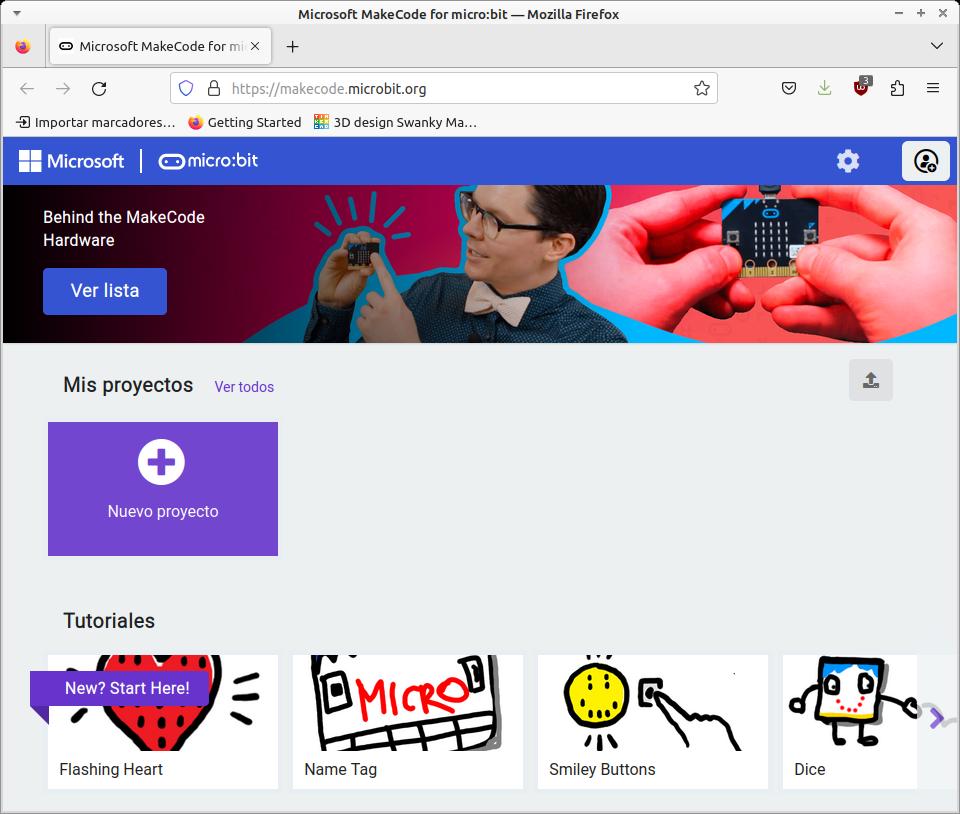Open Firefox downloads panel
960x814 pixels.
(x=825, y=88)
